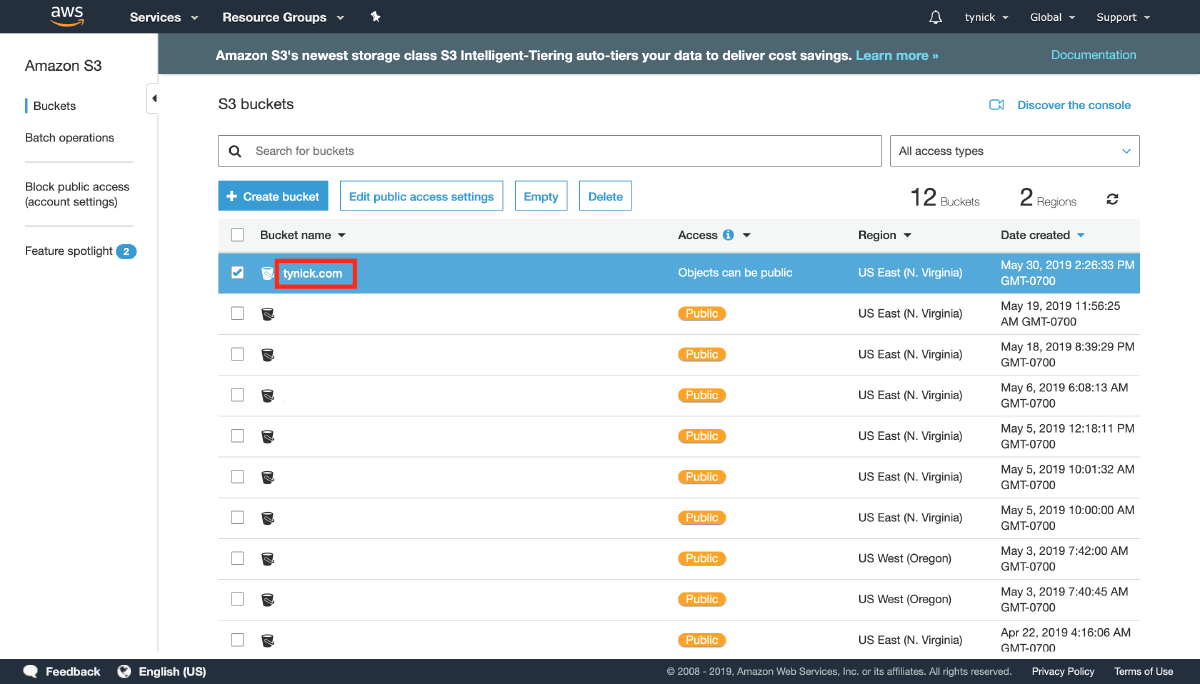Image resolution: width=1200 pixels, height=684 pixels.
Task: Click Discover the console link
Action: tap(1074, 105)
